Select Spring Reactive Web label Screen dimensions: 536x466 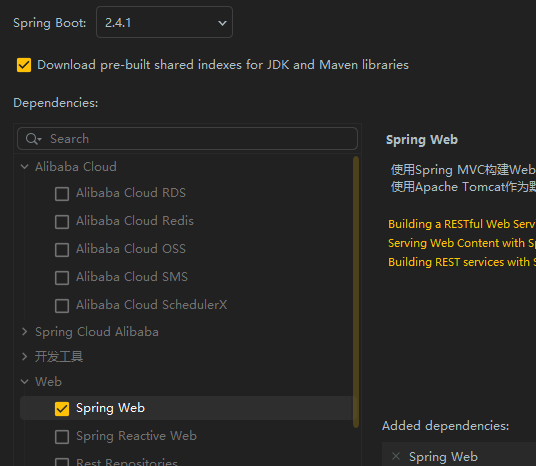136,436
